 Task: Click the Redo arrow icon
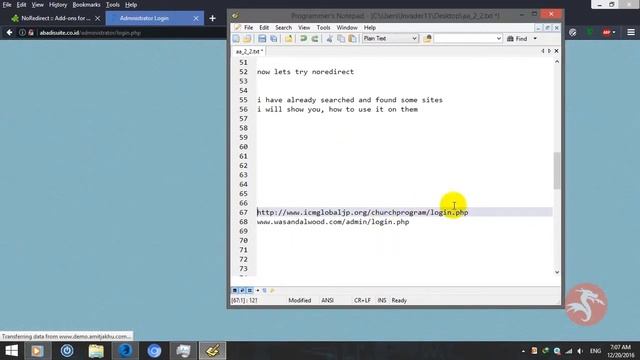point(315,38)
